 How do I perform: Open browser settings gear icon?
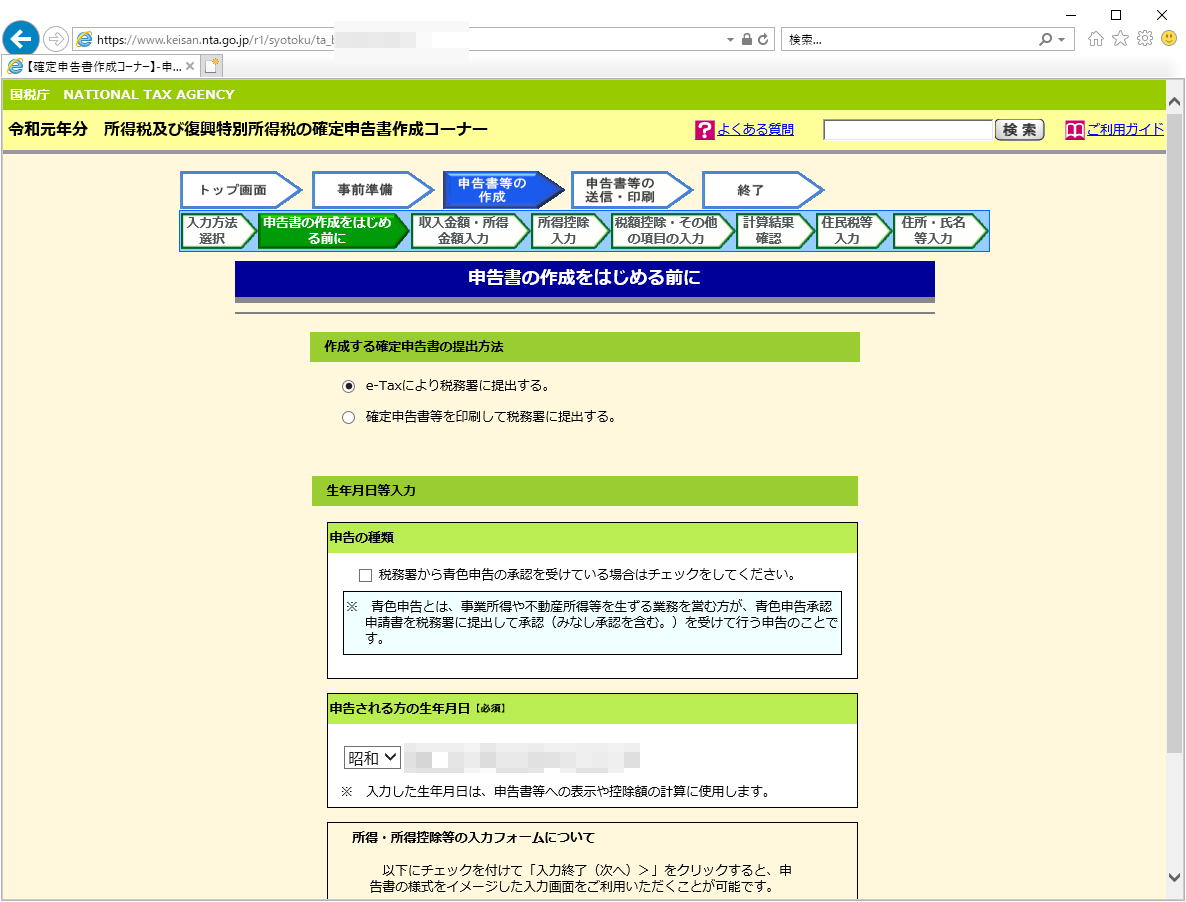pos(1144,39)
